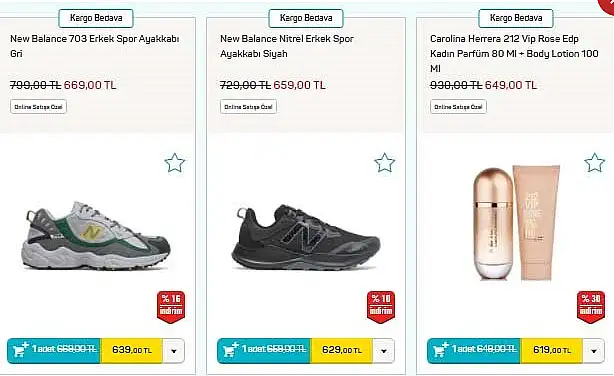Click the %30 indirim discount badge
This screenshot has height=376, width=614.
point(591,307)
